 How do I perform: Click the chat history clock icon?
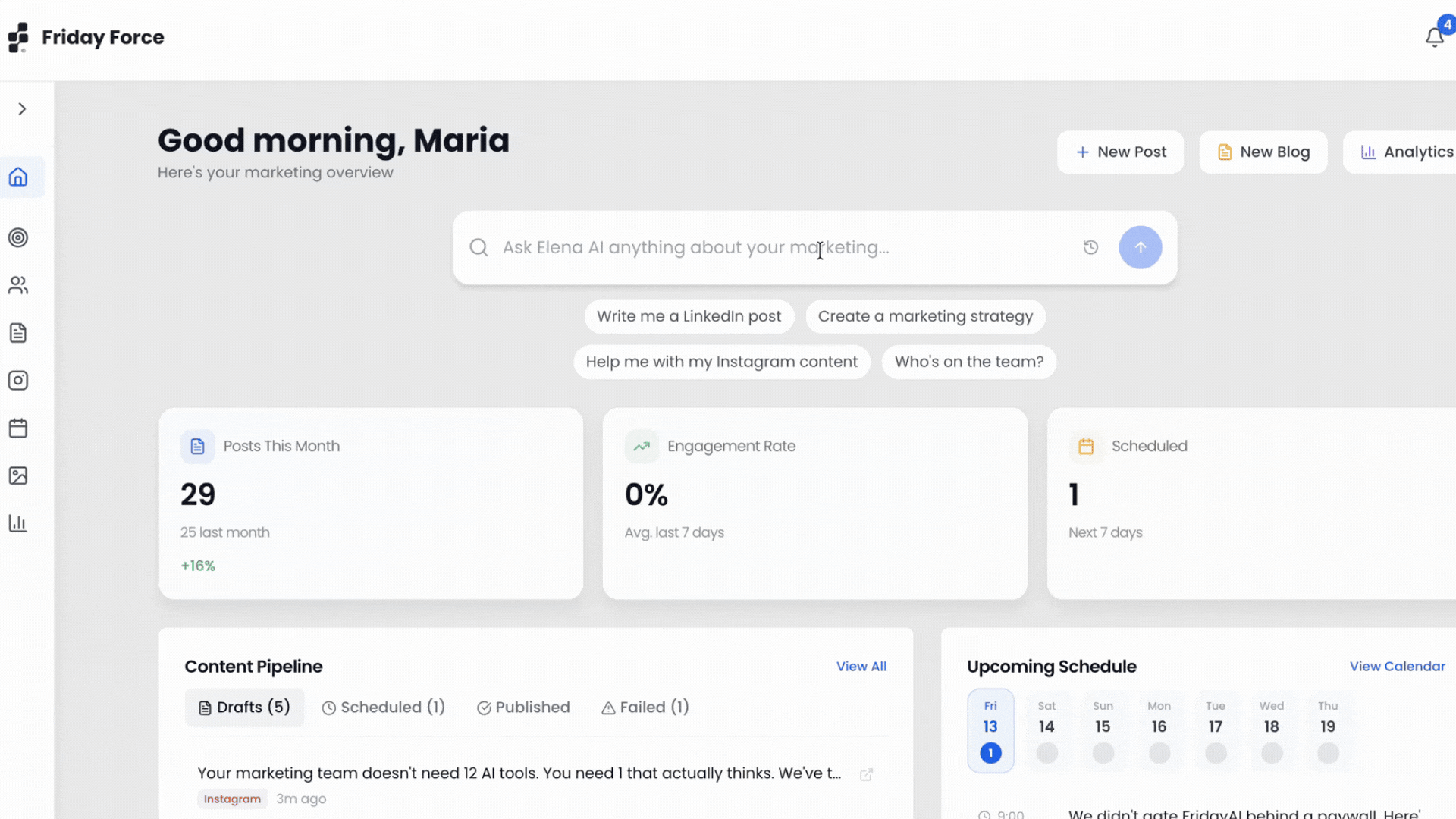click(1090, 247)
